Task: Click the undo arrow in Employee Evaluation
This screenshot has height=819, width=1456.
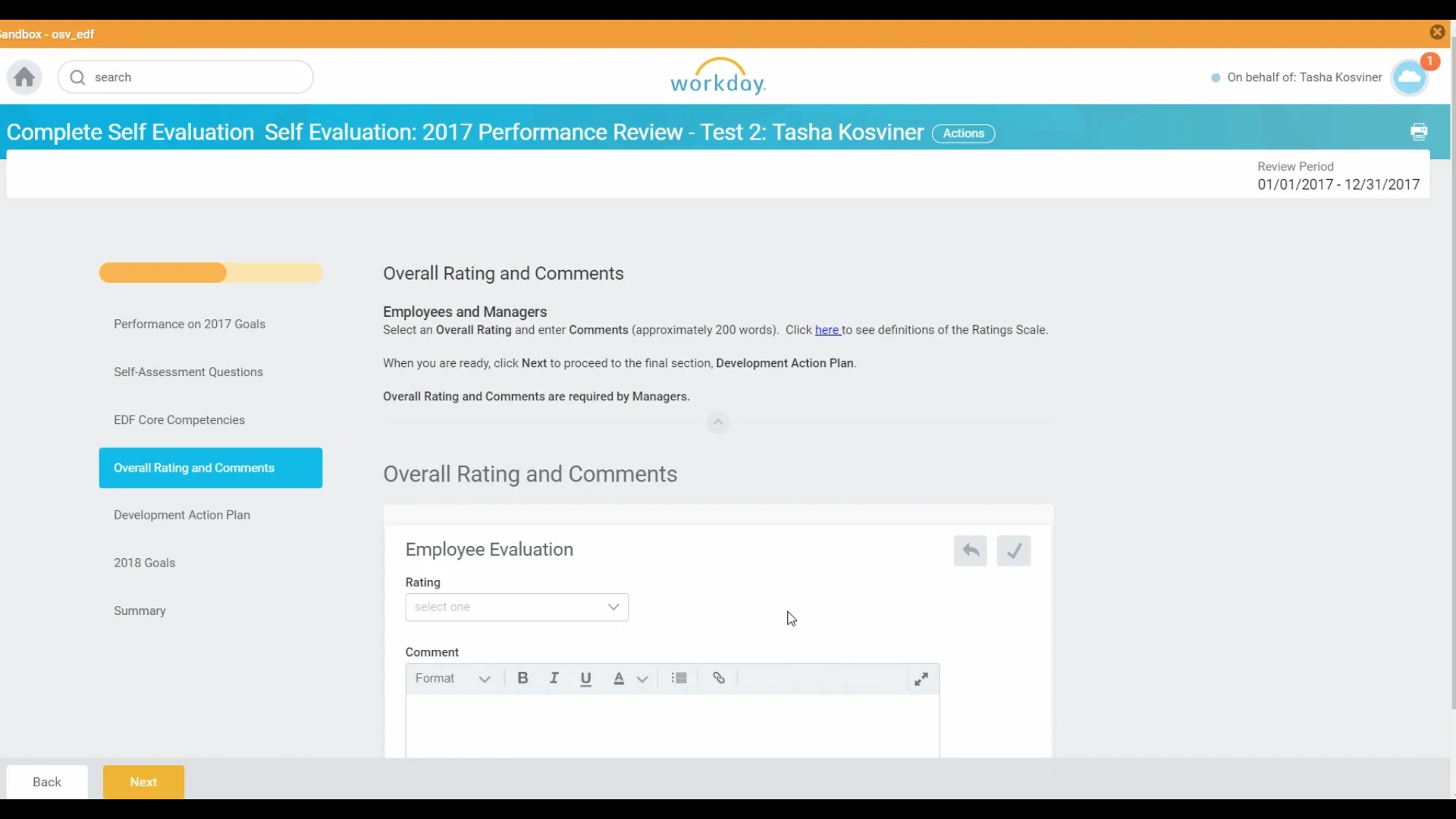Action: tap(970, 551)
